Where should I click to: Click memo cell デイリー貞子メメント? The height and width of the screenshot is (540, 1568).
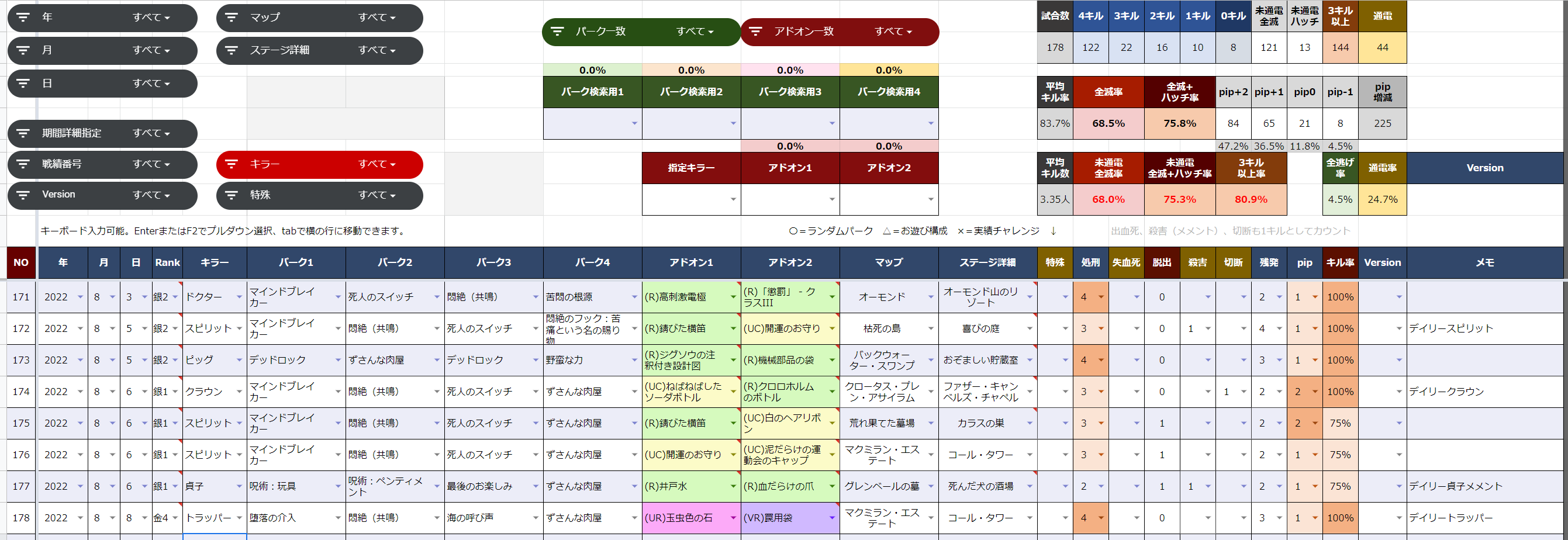[x=1484, y=486]
